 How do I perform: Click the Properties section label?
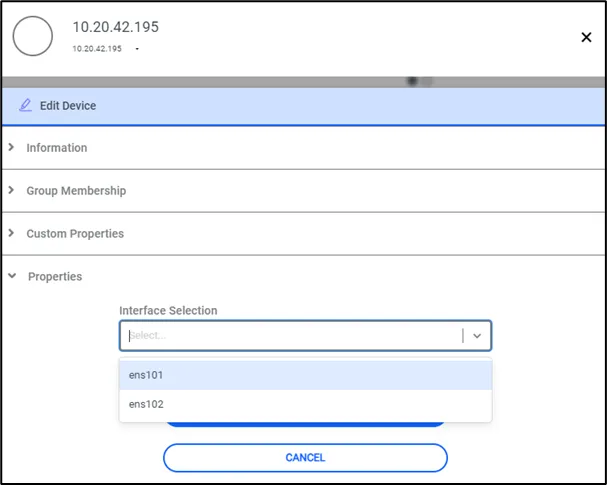(55, 277)
